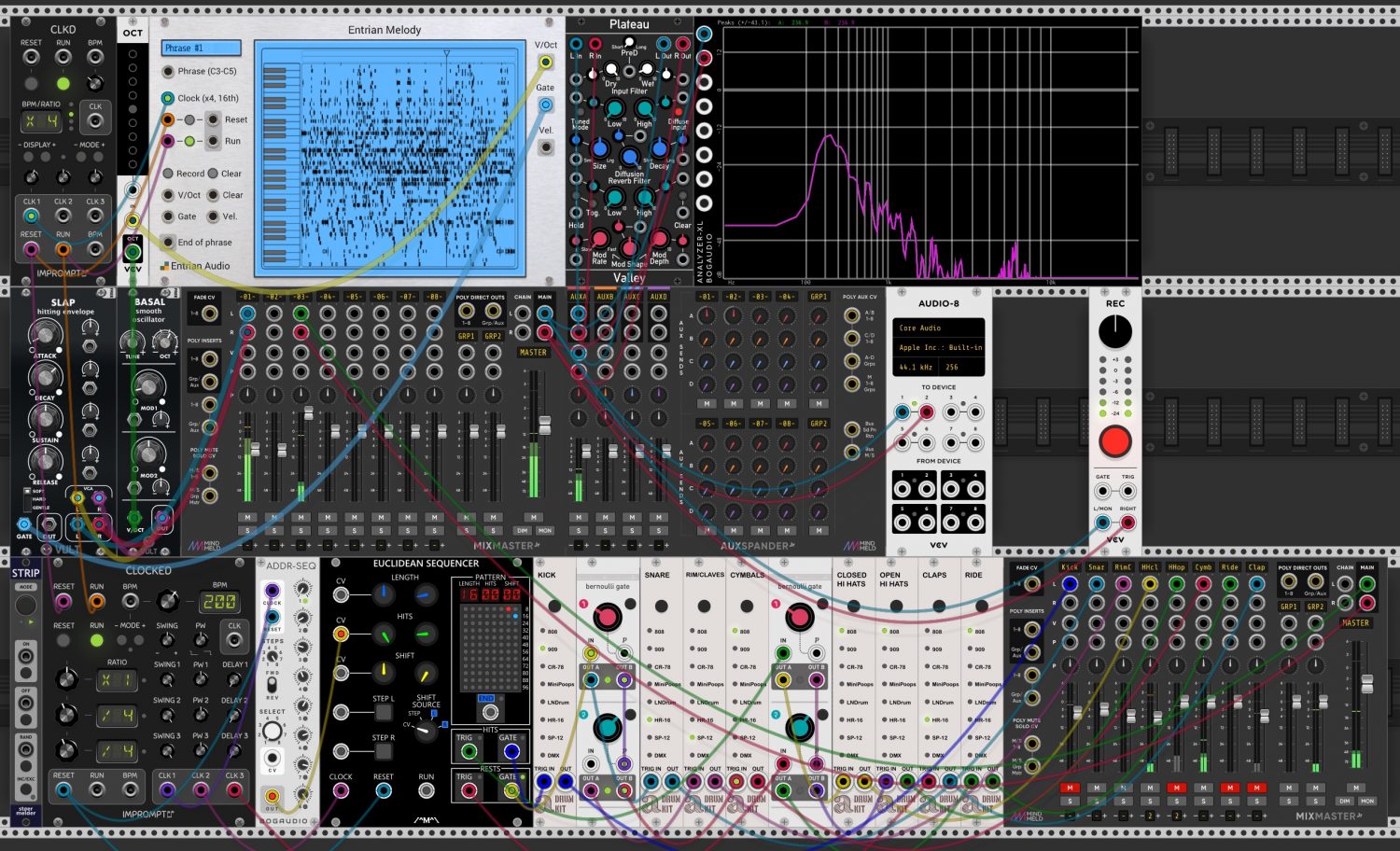Click the Entrian Melody piano-roll display
The width and height of the screenshot is (1400, 851).
click(x=390, y=157)
